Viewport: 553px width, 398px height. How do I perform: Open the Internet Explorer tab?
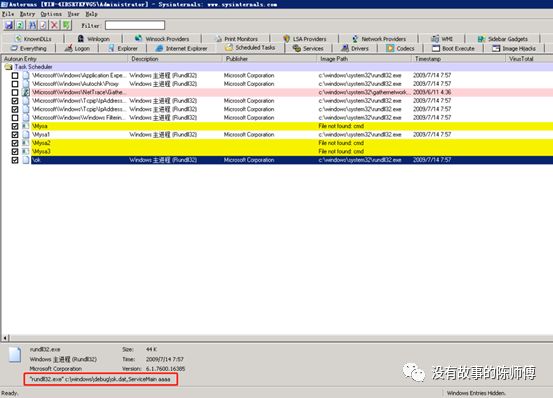click(x=182, y=48)
